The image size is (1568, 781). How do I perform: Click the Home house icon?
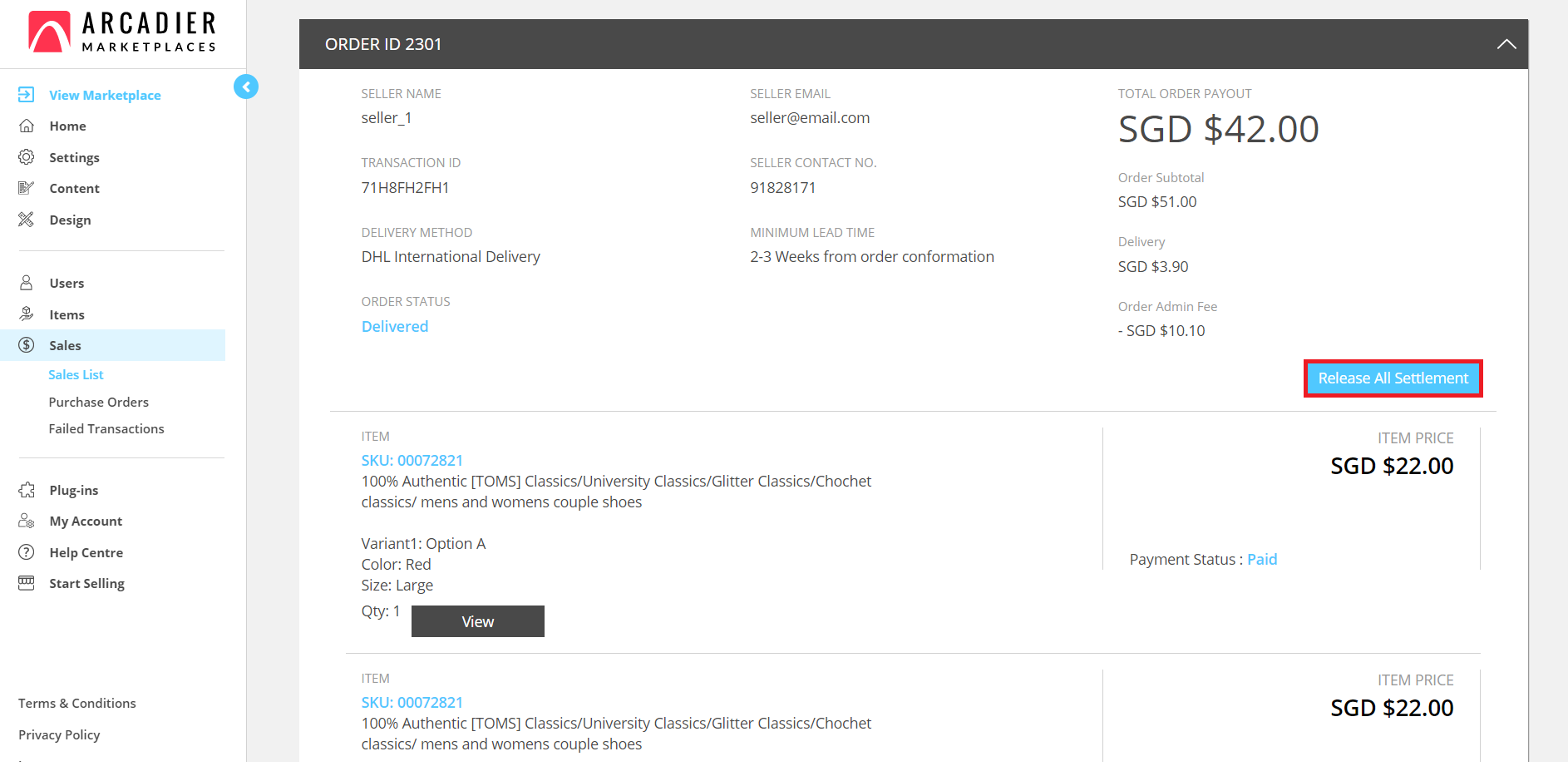27,126
